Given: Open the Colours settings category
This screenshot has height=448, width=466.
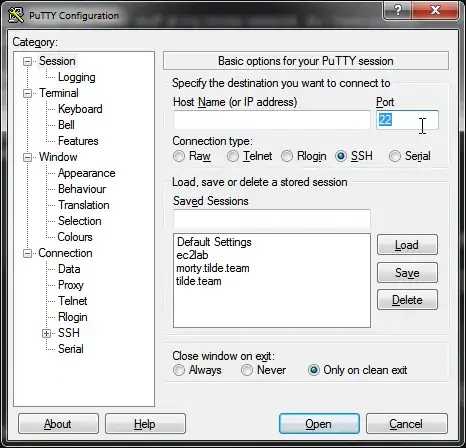Looking at the screenshot, I should [75, 237].
